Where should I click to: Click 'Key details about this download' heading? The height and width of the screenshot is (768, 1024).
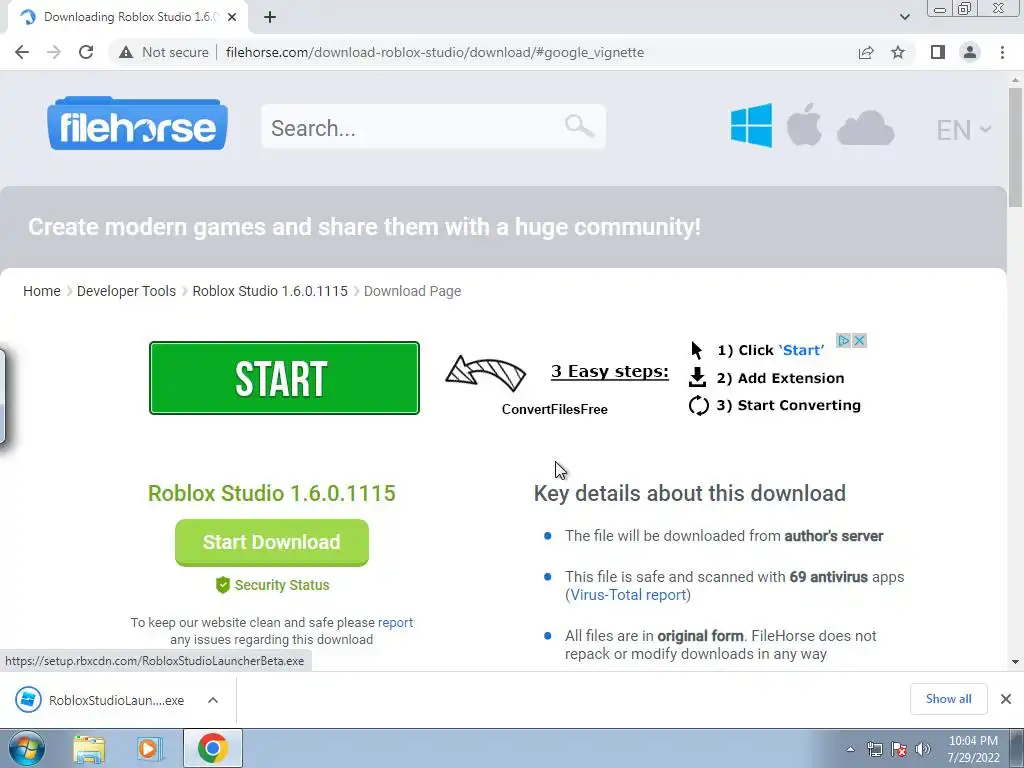point(690,493)
